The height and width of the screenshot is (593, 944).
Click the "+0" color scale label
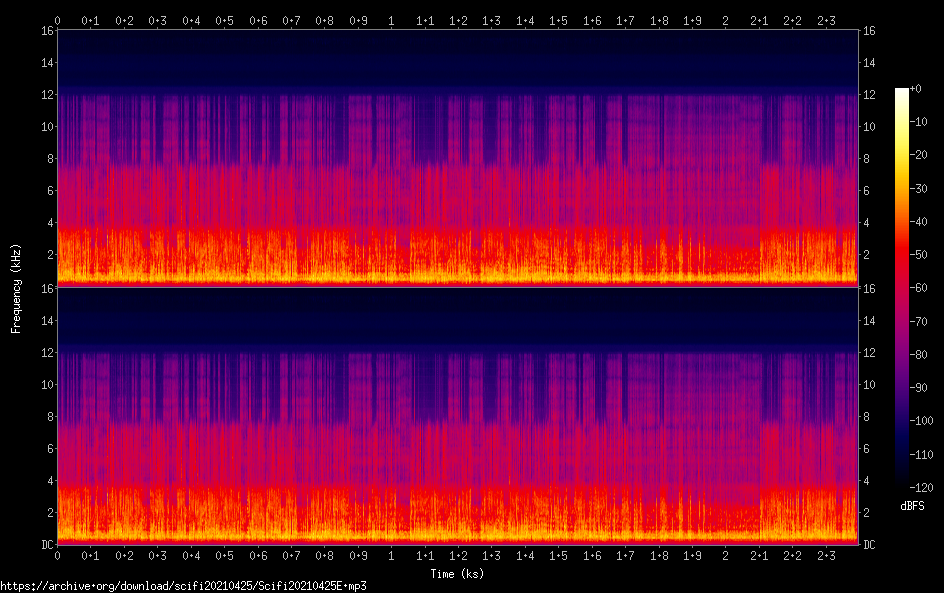pos(915,88)
